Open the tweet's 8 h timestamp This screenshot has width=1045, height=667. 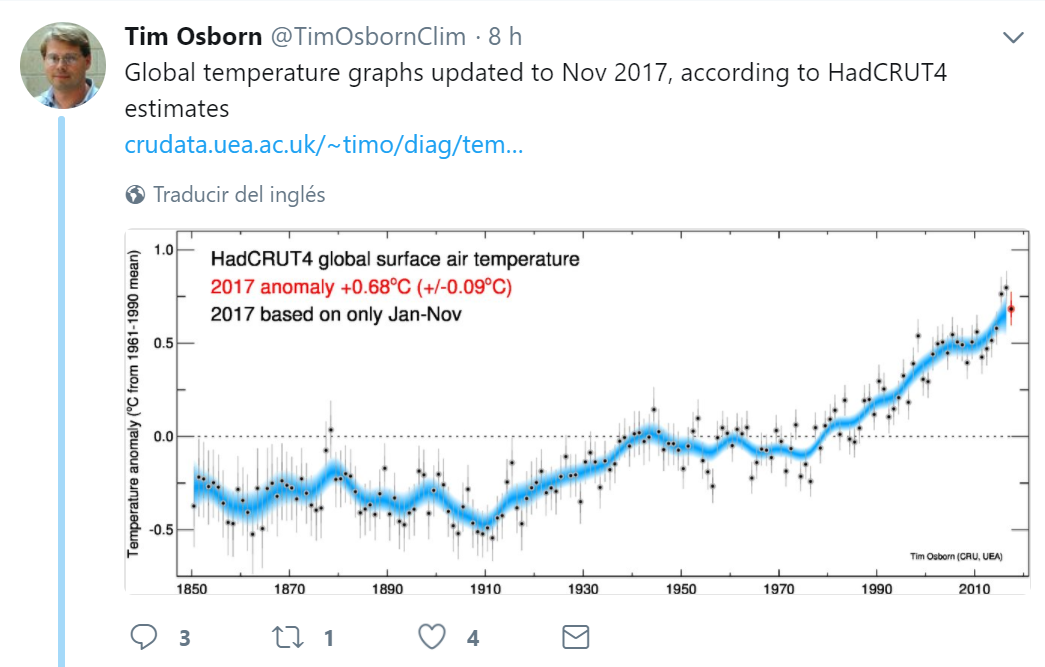tap(505, 37)
